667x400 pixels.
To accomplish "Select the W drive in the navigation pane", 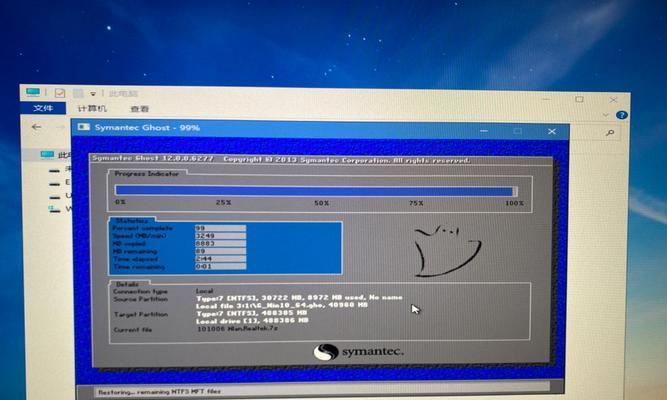I will pyautogui.click(x=60, y=209).
